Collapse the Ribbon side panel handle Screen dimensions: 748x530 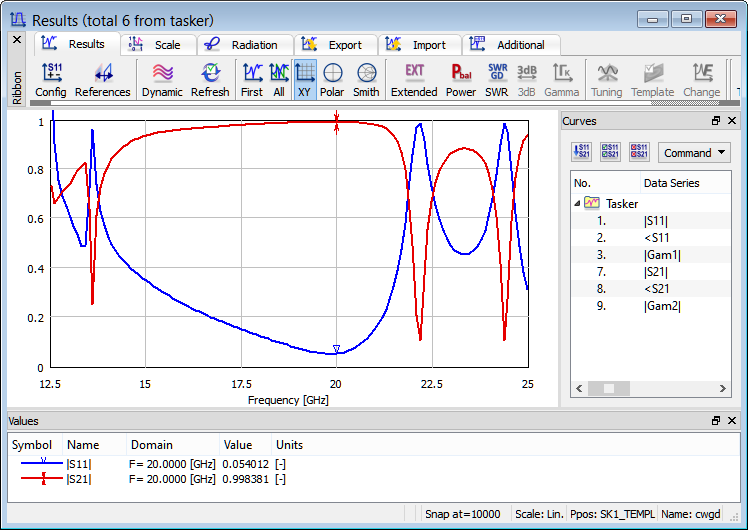coord(16,39)
